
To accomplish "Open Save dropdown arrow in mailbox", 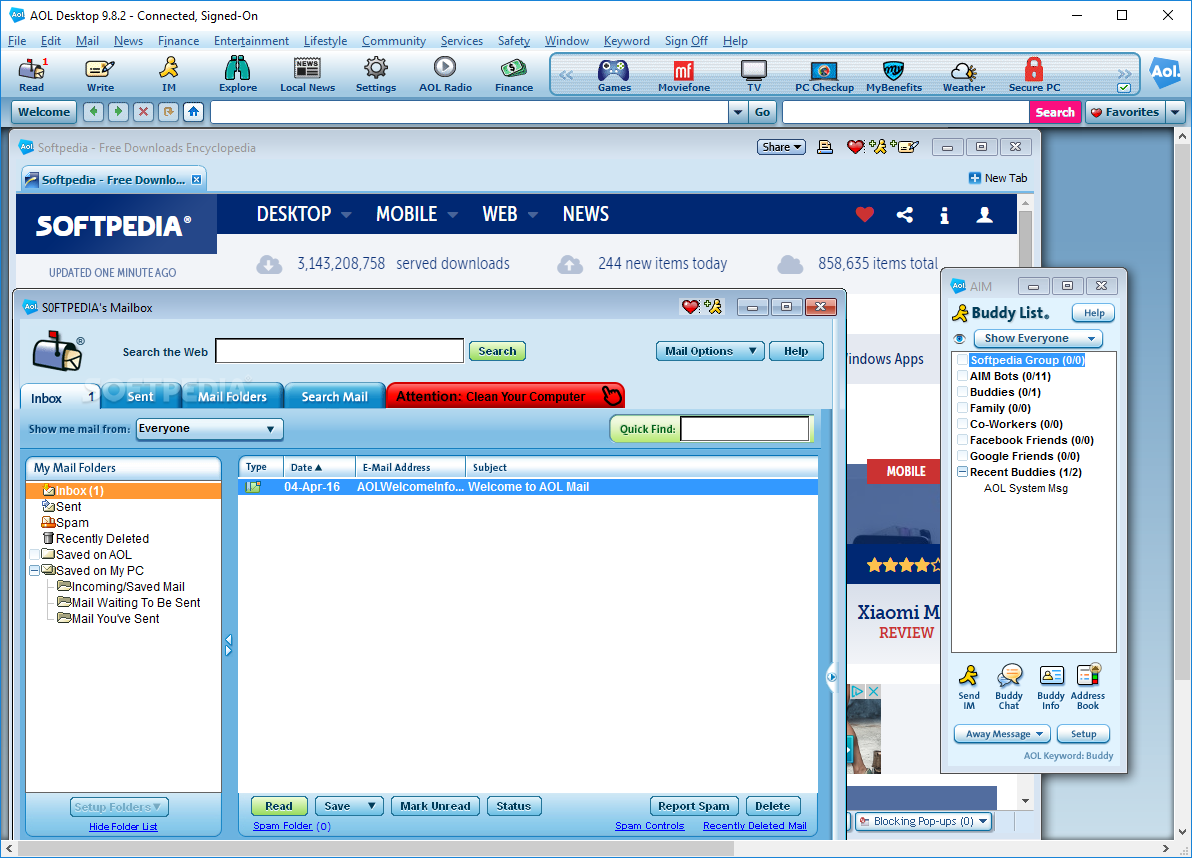I will [x=371, y=806].
